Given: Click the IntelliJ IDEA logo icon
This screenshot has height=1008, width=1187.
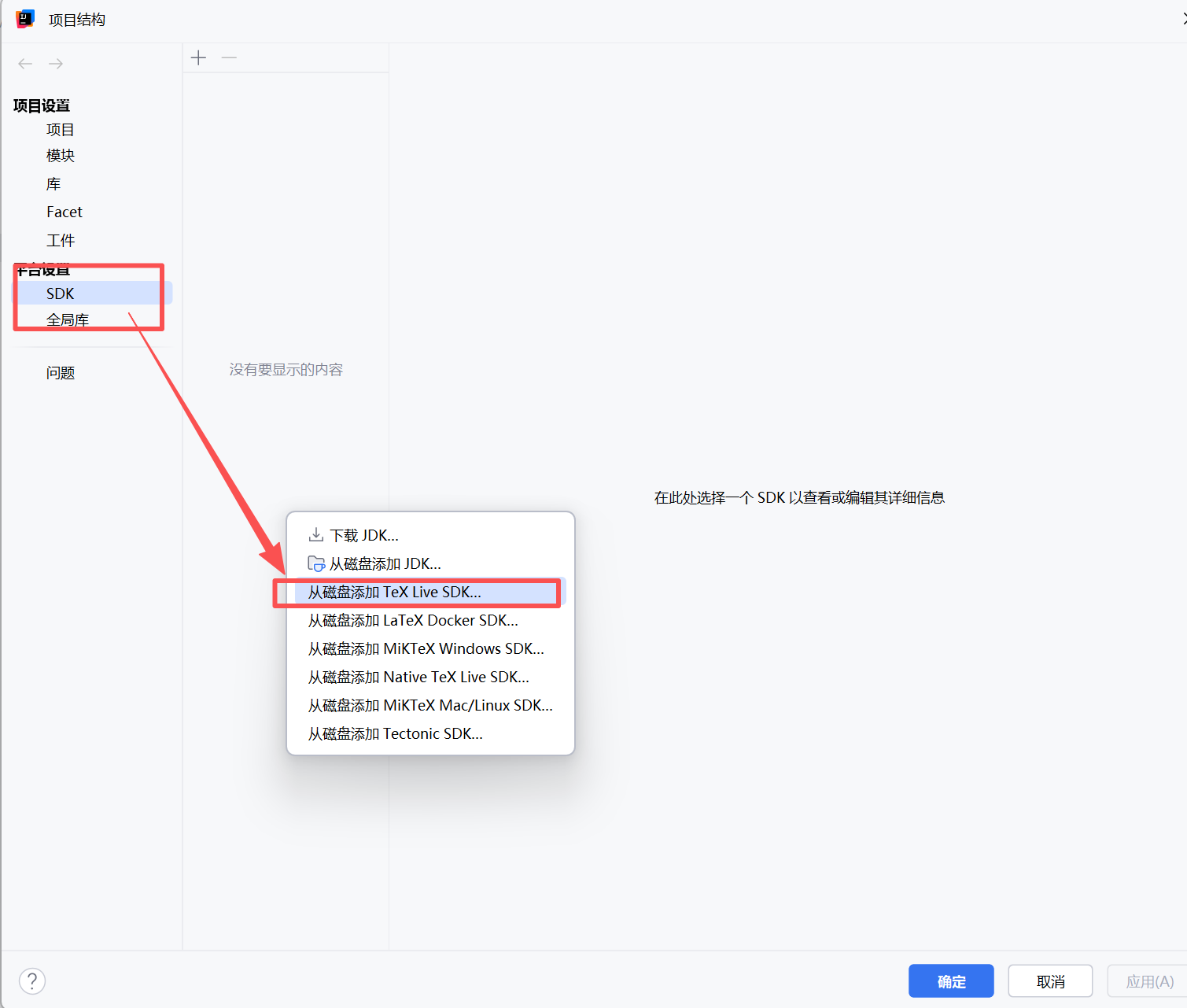Looking at the screenshot, I should (x=25, y=19).
